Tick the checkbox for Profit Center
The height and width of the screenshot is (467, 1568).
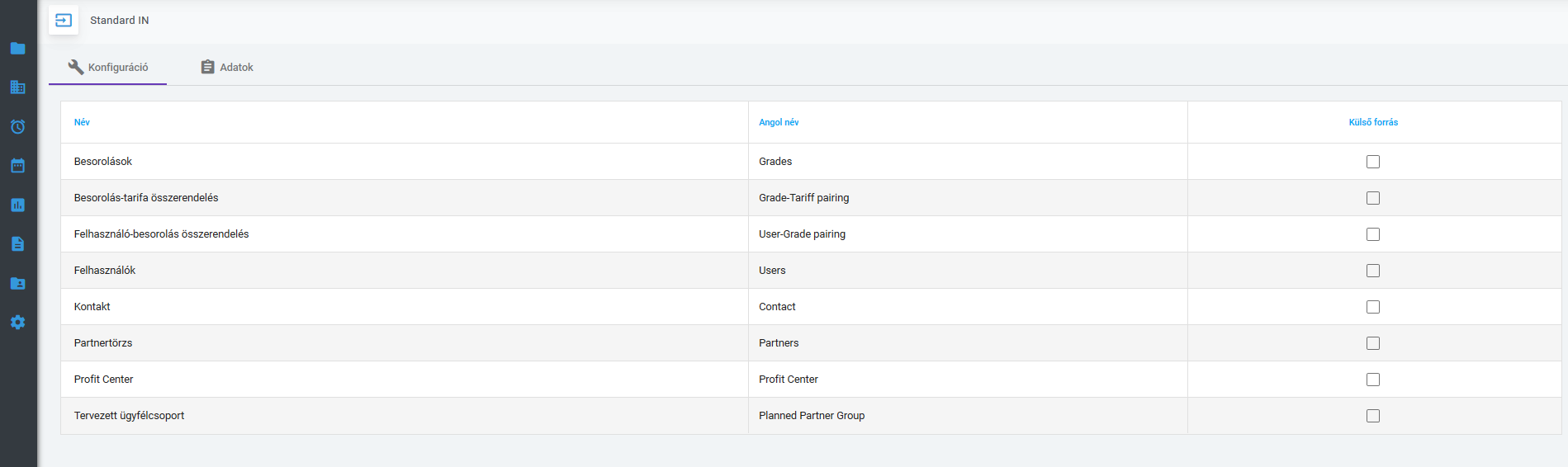coord(1372,380)
